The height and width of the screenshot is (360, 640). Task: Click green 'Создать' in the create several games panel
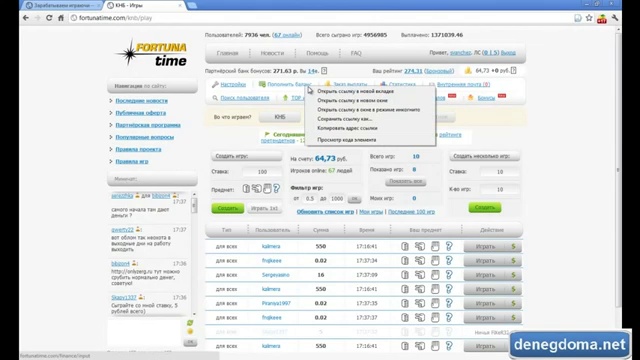(x=484, y=207)
